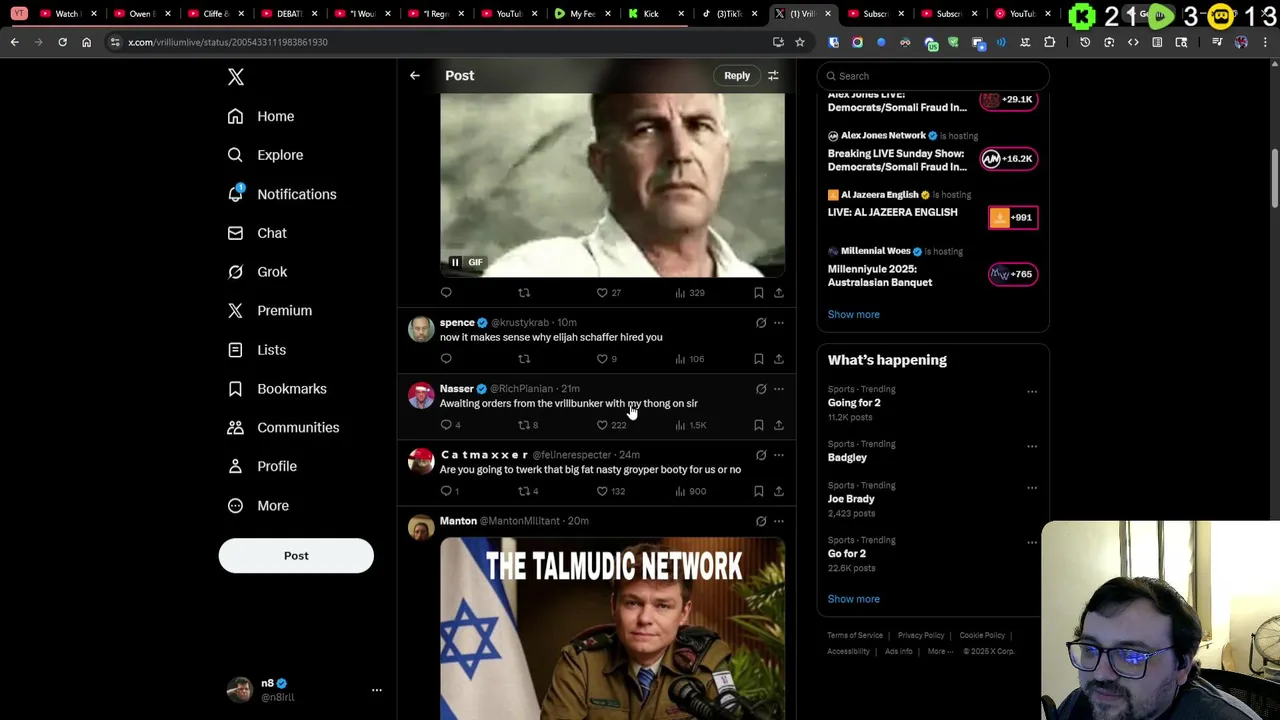Open Notifications in the sidebar
Viewport: 1280px width, 720px height.
pyautogui.click(x=281, y=194)
